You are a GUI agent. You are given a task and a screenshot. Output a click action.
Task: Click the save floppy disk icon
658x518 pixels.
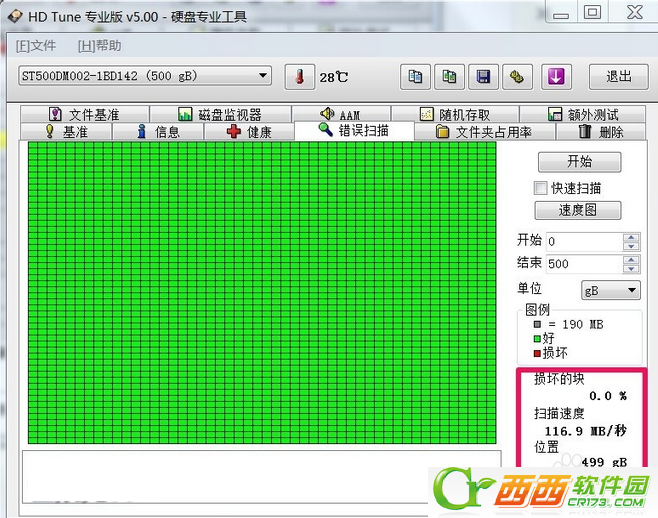(483, 77)
